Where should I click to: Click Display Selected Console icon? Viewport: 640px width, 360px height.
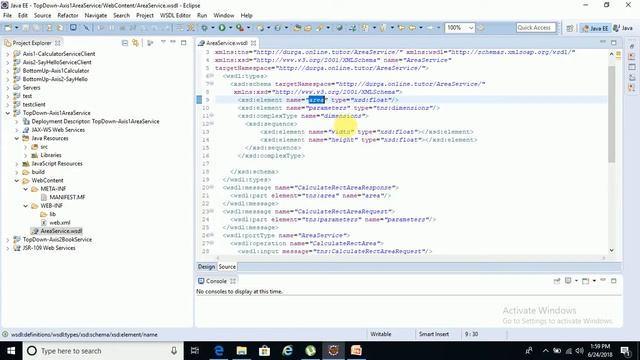coord(568,281)
